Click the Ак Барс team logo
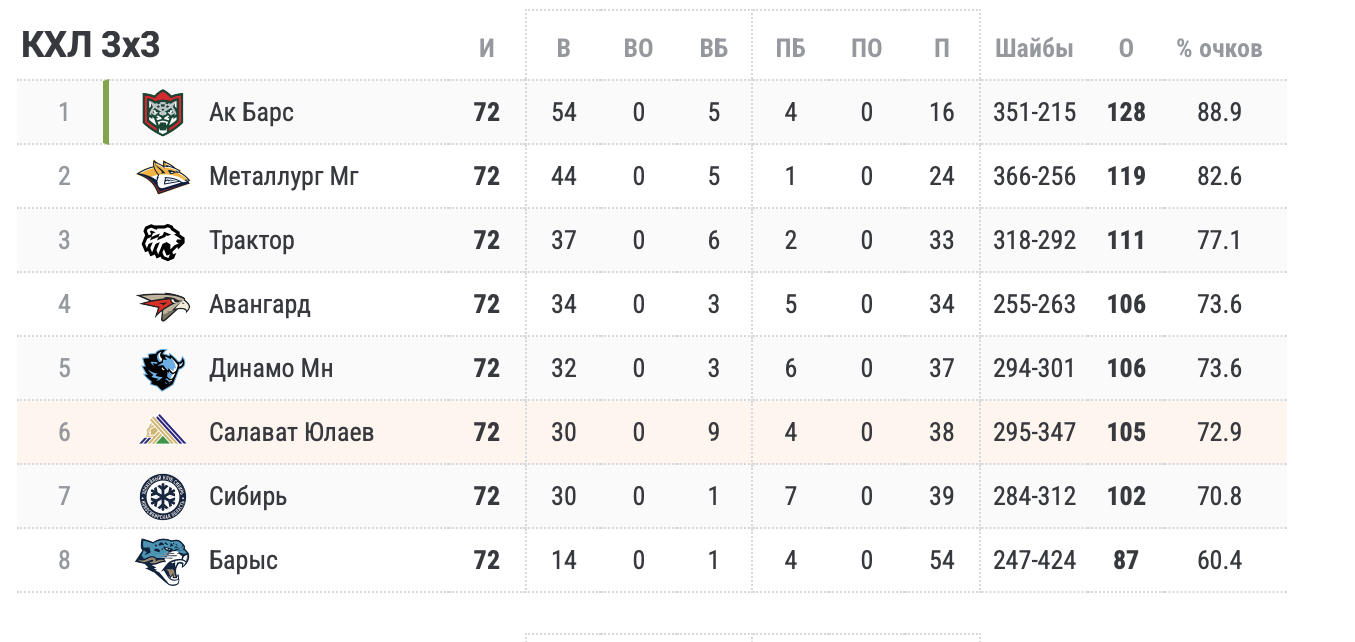The height and width of the screenshot is (642, 1355). tap(162, 112)
